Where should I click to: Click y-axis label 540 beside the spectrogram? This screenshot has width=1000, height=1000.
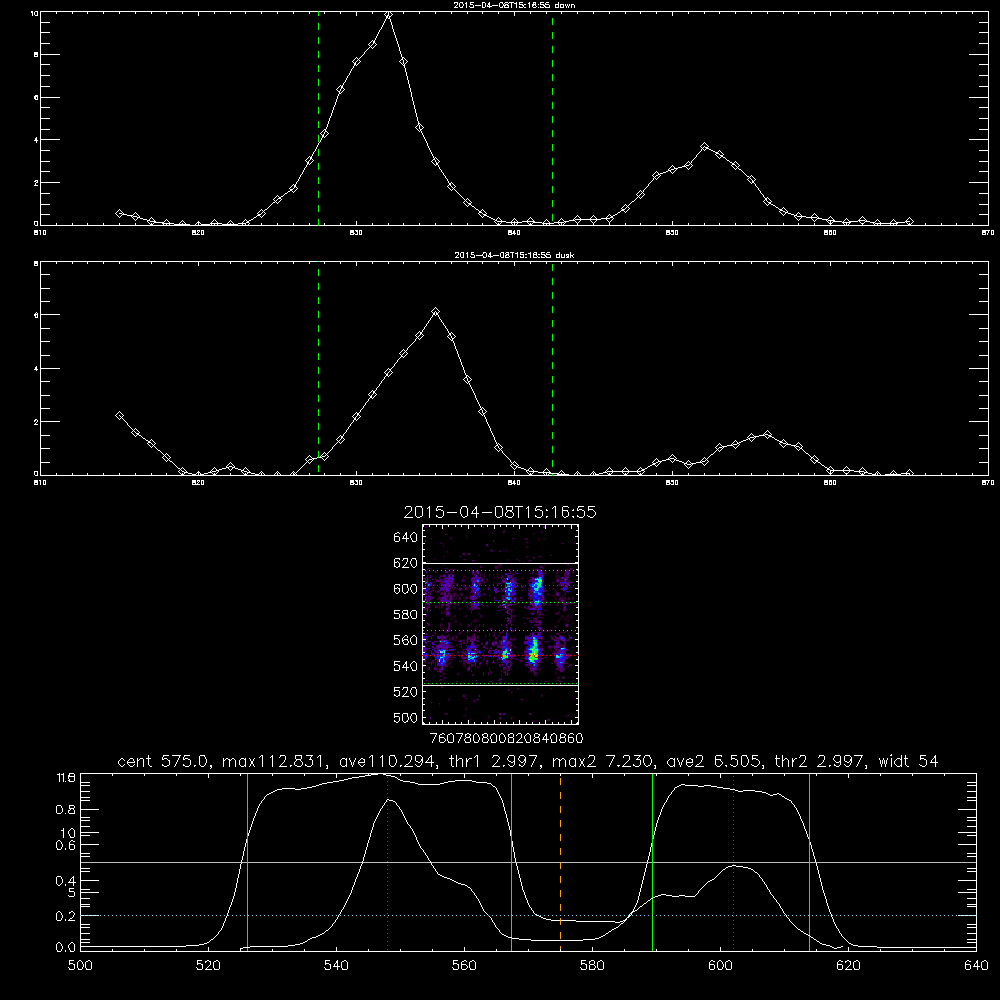click(x=406, y=666)
